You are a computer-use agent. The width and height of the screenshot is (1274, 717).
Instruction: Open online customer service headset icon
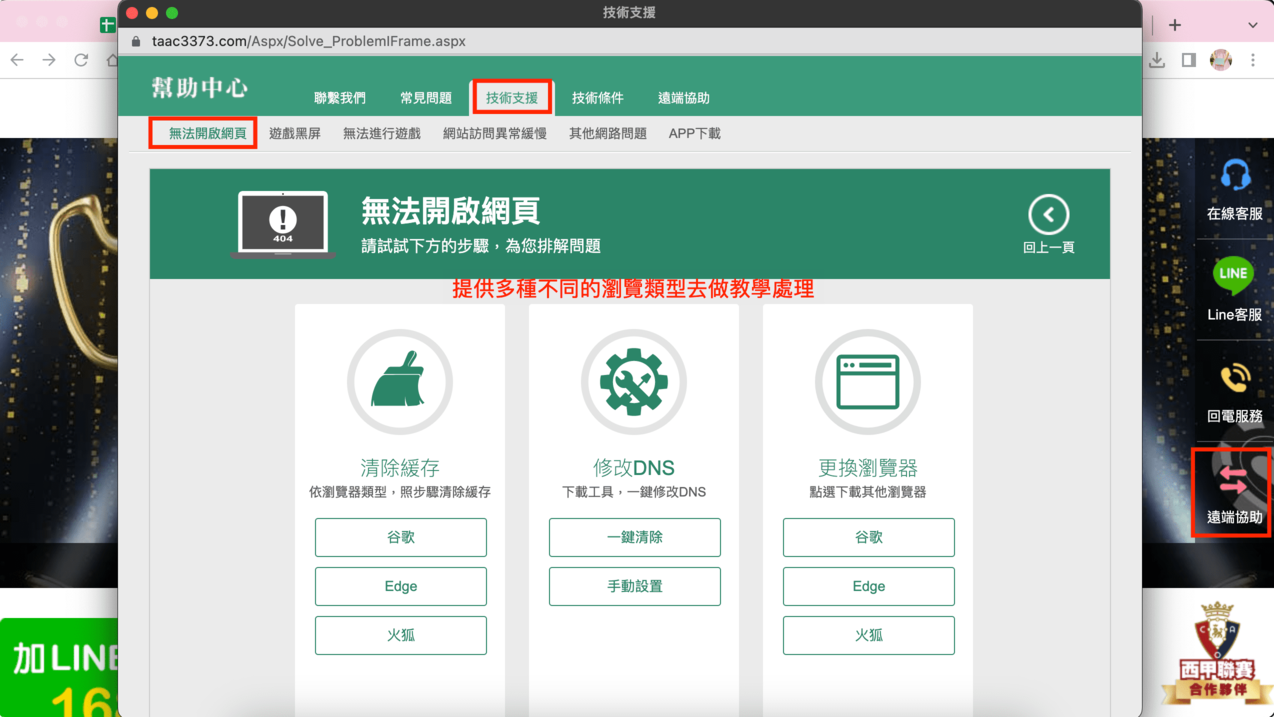pos(1234,177)
